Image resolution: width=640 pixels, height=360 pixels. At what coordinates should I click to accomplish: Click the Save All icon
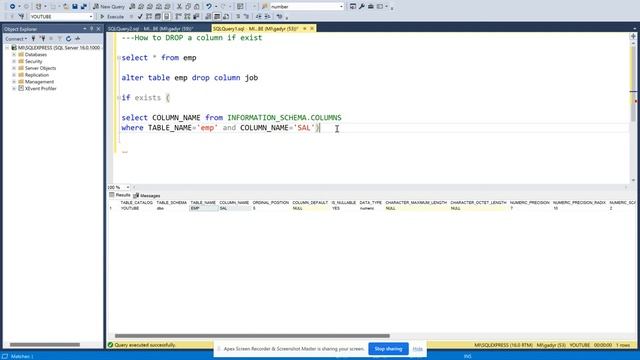84,7
